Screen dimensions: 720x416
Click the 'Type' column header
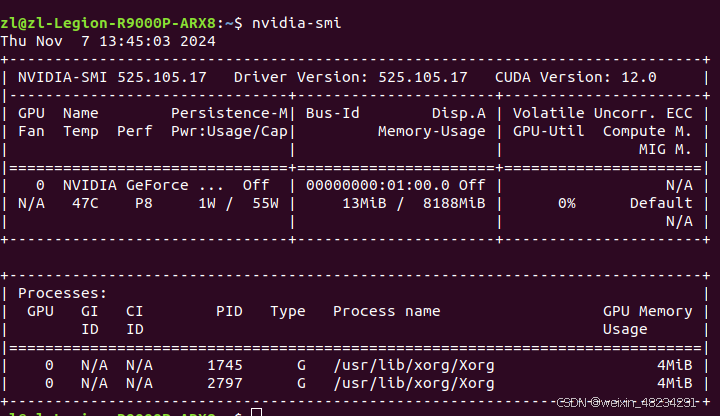(x=287, y=312)
